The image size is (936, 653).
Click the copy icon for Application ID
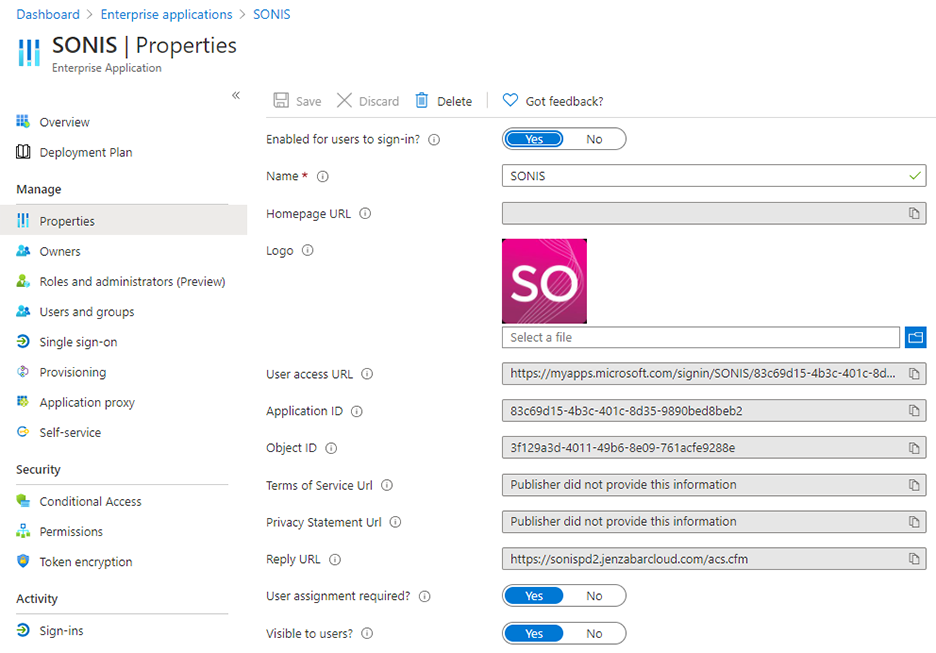click(914, 411)
